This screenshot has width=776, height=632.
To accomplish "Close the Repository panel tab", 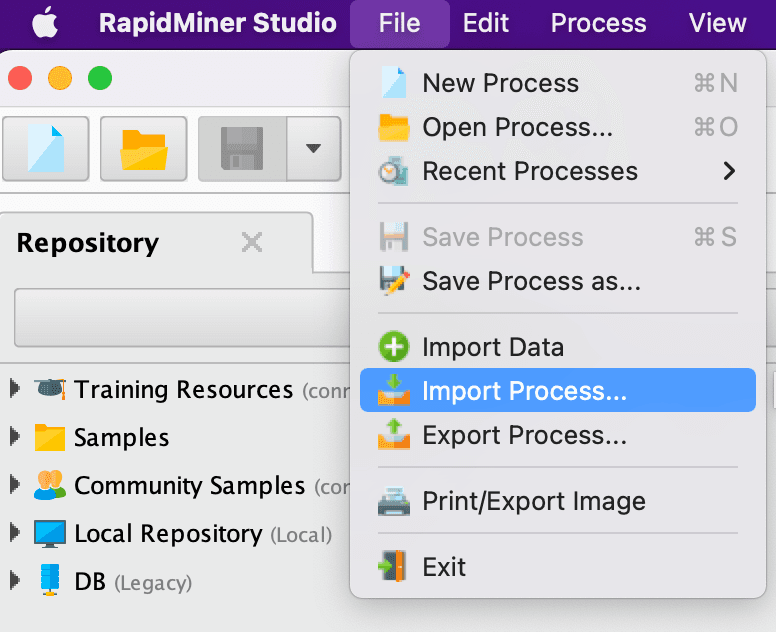I will click(252, 242).
